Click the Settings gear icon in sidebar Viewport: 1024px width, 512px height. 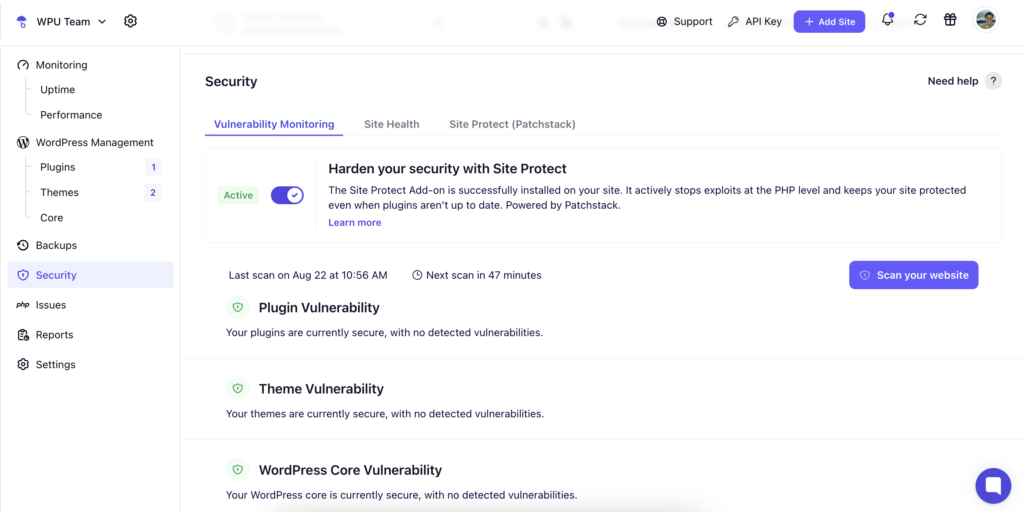(24, 364)
